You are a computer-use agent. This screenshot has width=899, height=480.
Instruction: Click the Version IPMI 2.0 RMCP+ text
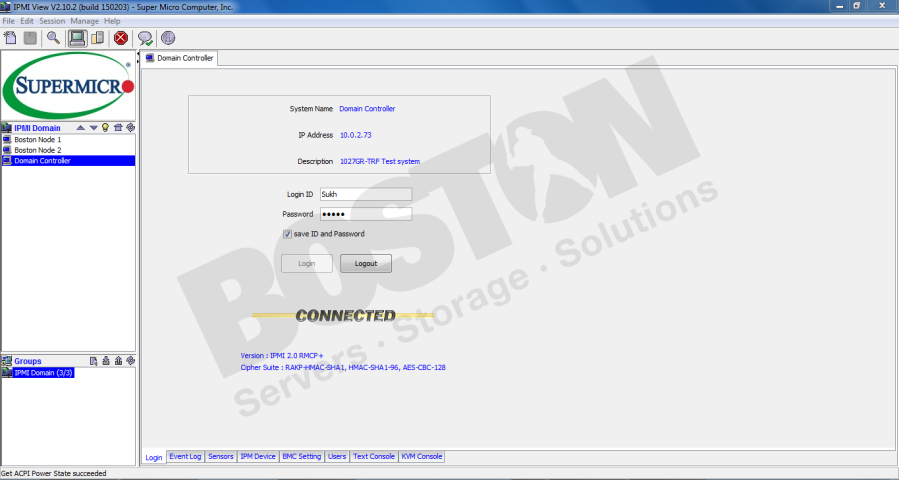point(282,356)
